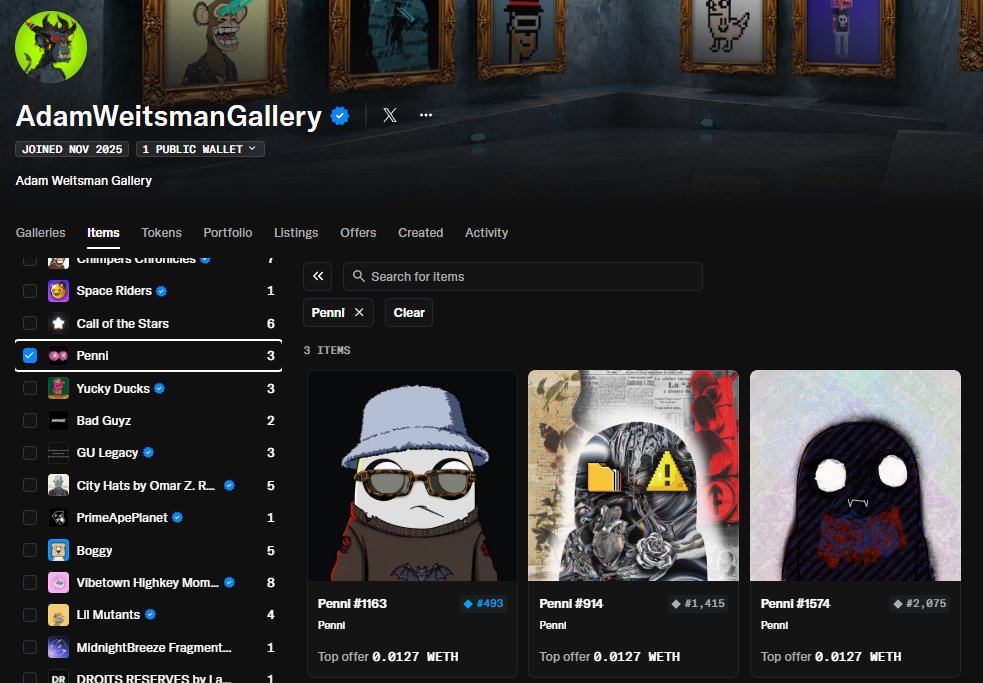Switch to the Galleries tab
This screenshot has width=983, height=683.
41,233
